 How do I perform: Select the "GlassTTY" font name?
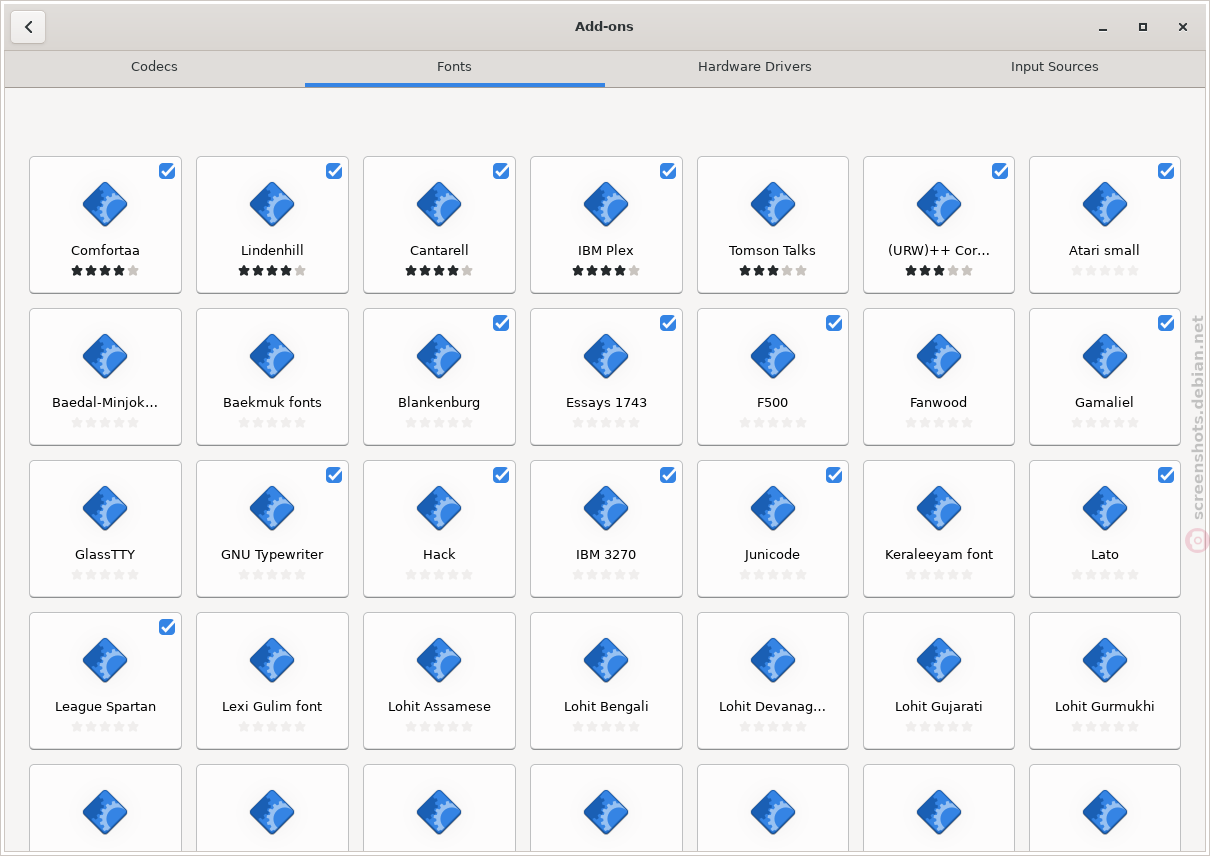(x=105, y=555)
